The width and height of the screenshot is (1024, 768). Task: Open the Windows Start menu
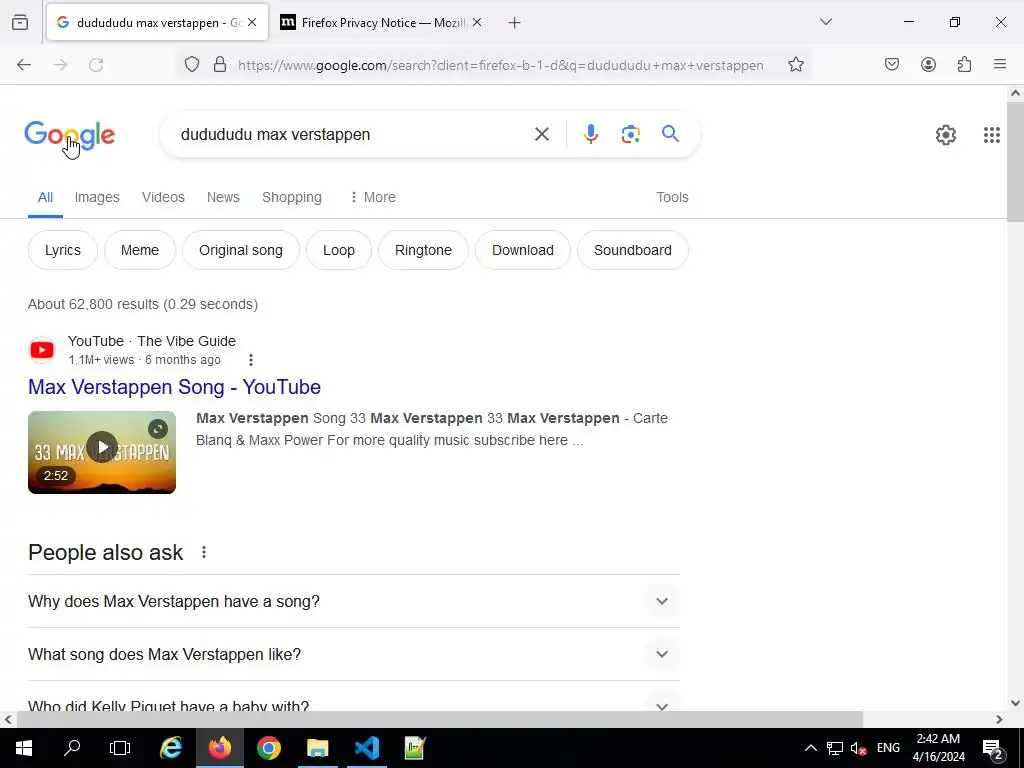[x=24, y=748]
